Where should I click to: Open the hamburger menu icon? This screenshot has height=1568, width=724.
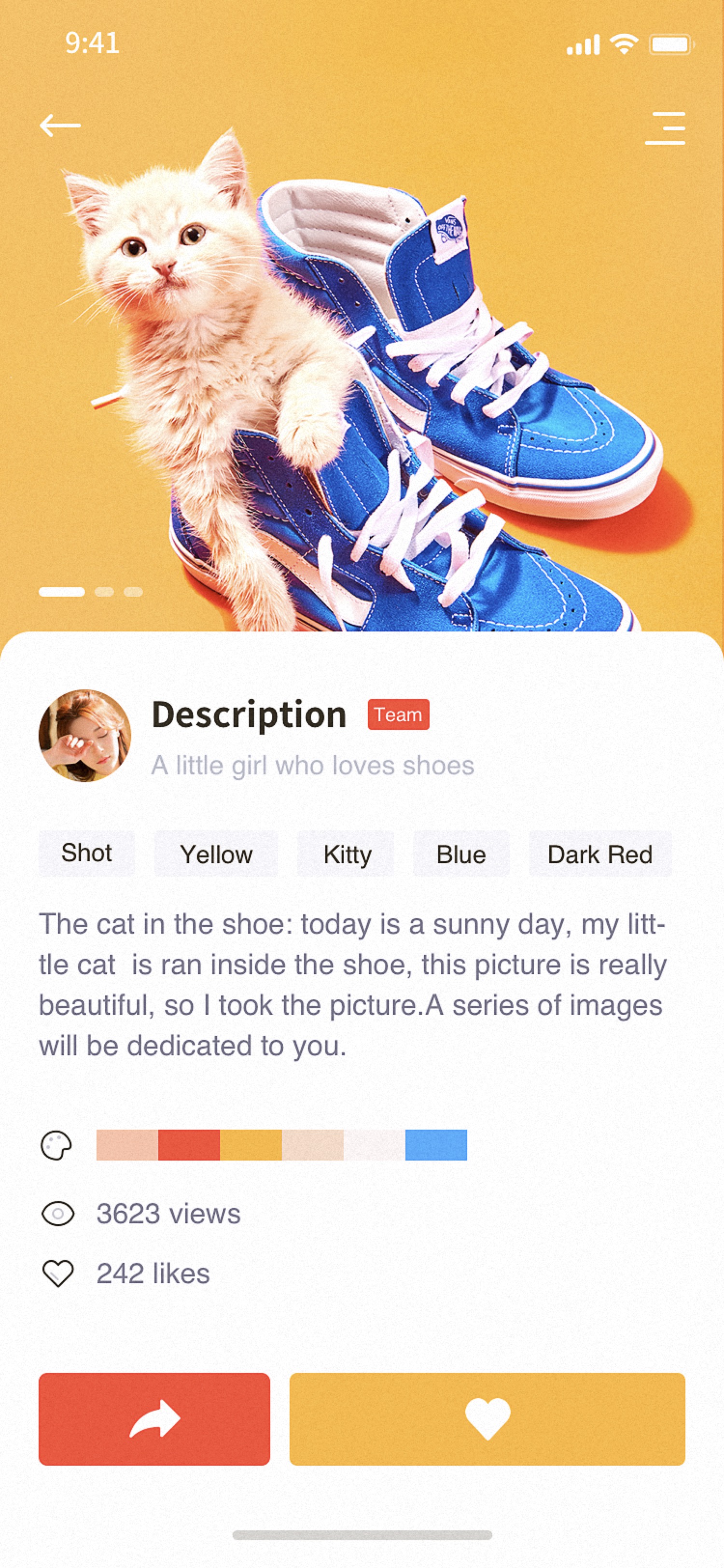[665, 128]
